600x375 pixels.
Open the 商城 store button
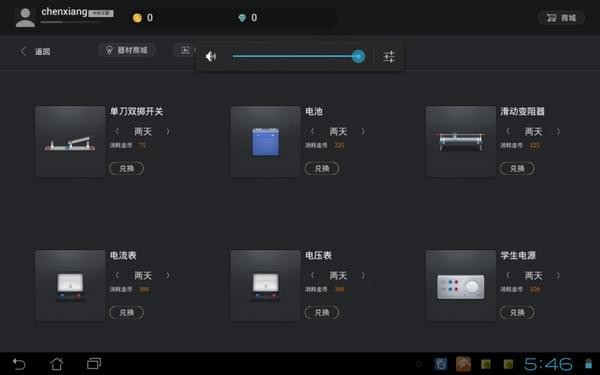(561, 18)
